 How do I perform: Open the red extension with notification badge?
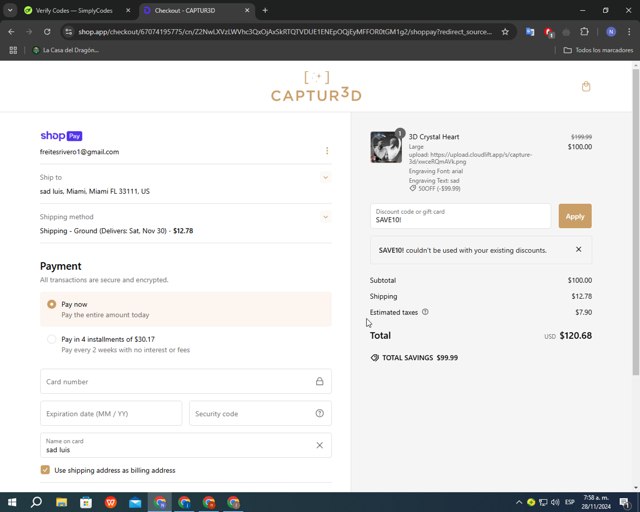549,32
